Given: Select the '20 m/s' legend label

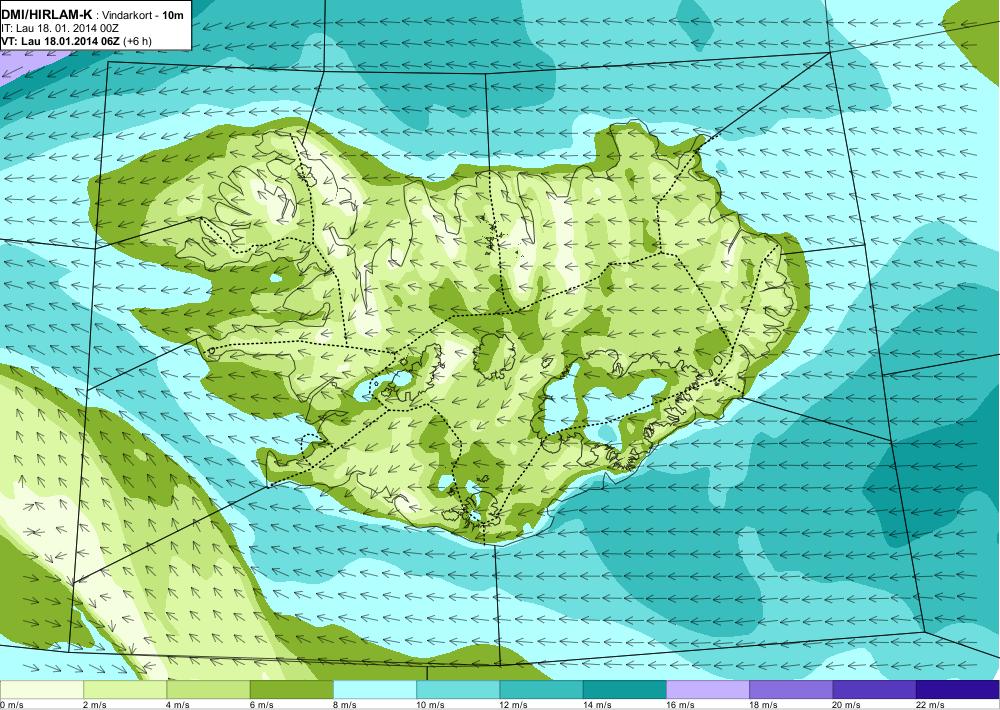Looking at the screenshot, I should (x=847, y=704).
